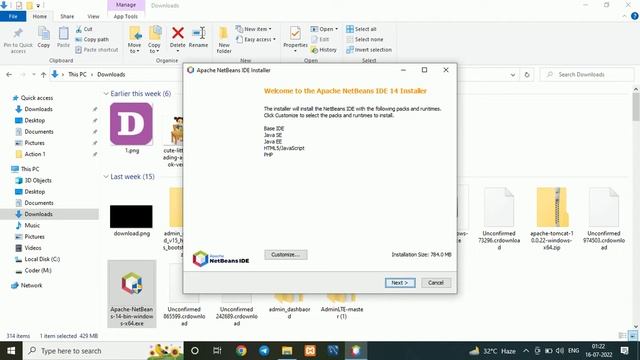Open the Open dropdown in ribbon
The height and width of the screenshot is (360, 640).
tap(324, 29)
